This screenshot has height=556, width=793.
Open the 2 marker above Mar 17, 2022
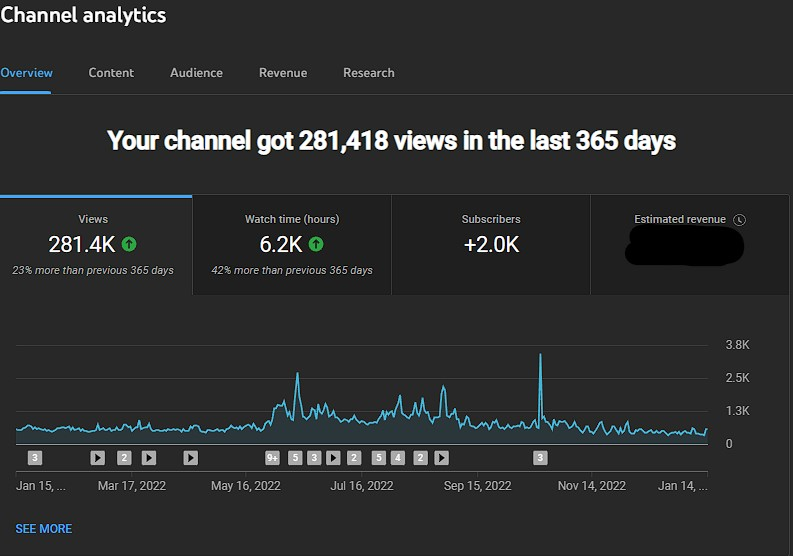pos(124,458)
